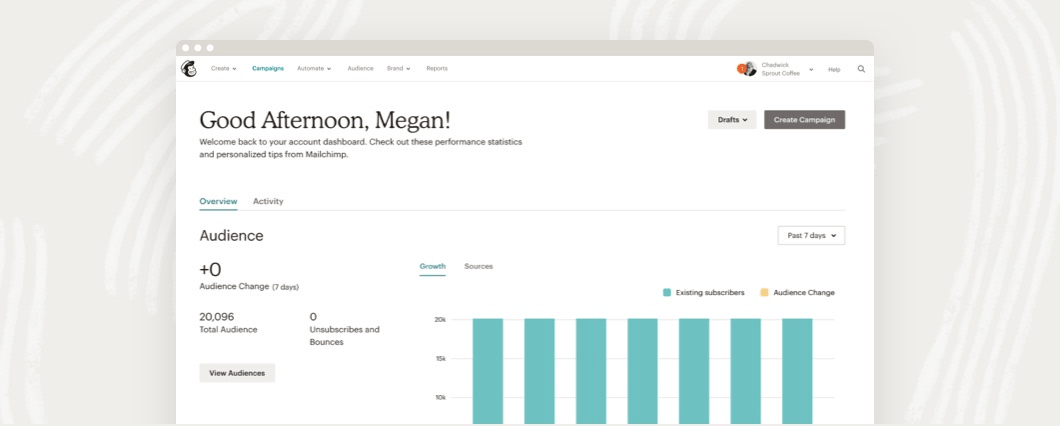Open the Reports page
The width and height of the screenshot is (1060, 426).
coord(437,69)
